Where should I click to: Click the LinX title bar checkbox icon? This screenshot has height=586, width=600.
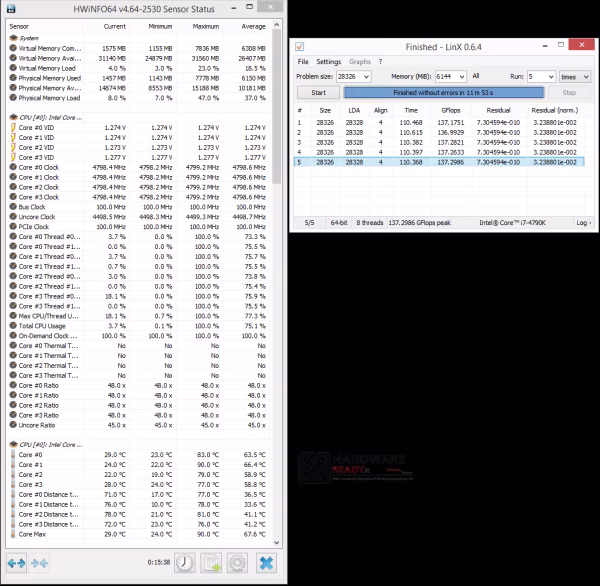(300, 47)
